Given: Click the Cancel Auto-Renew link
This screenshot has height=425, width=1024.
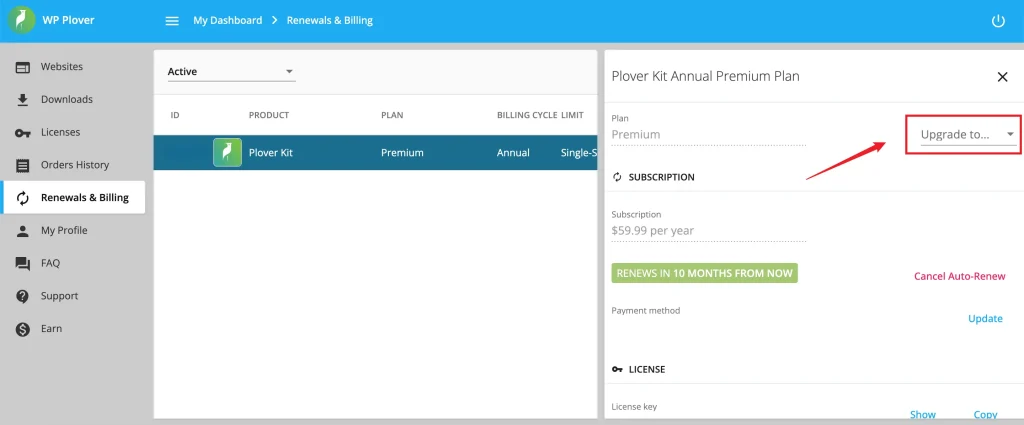Looking at the screenshot, I should pos(959,276).
